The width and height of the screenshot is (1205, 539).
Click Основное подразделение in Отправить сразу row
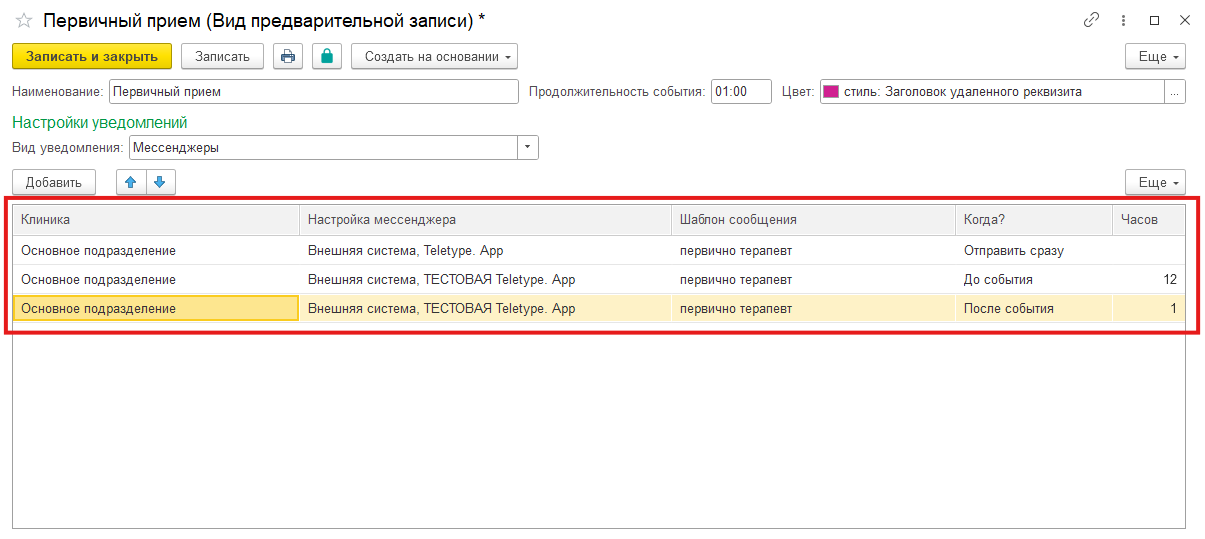tap(156, 251)
